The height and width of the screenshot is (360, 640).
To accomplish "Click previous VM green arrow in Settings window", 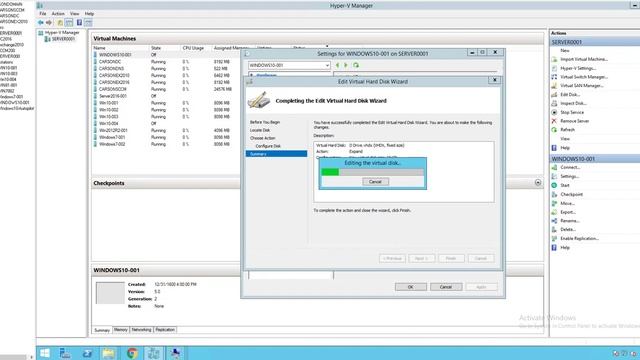I will click(338, 65).
